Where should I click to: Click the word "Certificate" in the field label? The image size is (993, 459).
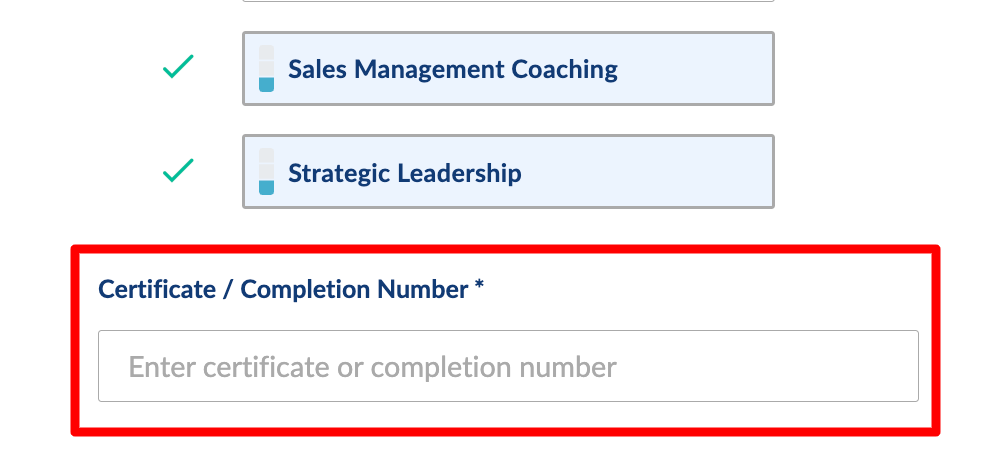[x=157, y=290]
